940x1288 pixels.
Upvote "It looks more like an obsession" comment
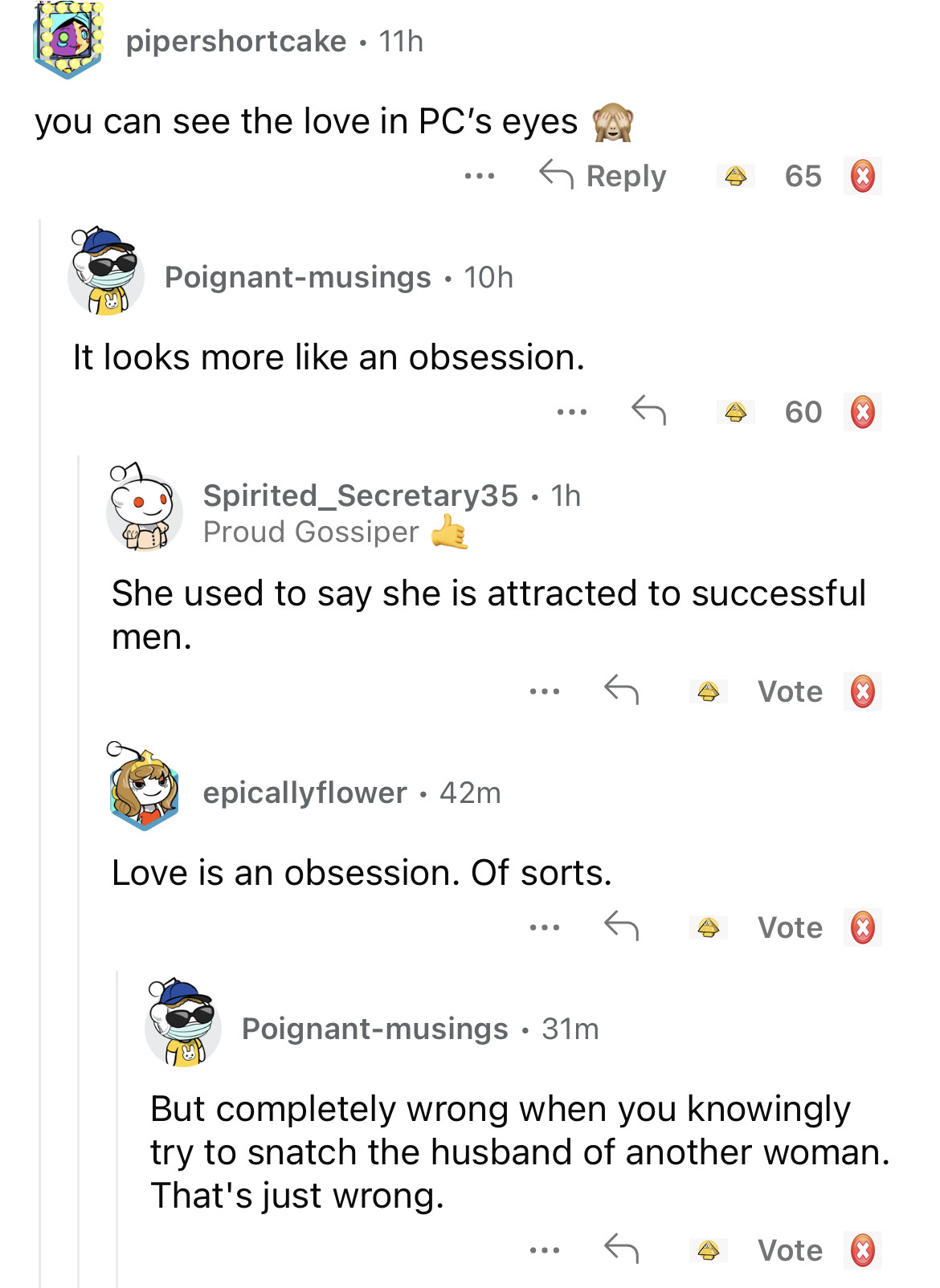(735, 412)
